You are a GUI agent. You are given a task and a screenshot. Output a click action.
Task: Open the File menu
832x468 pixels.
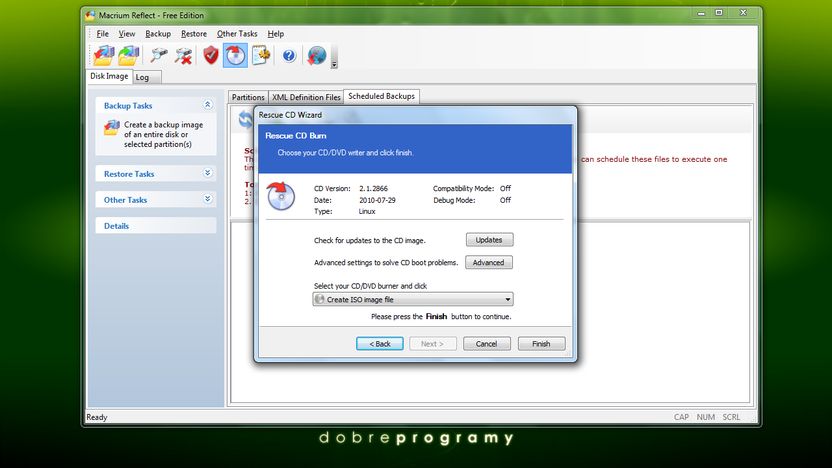tap(102, 33)
